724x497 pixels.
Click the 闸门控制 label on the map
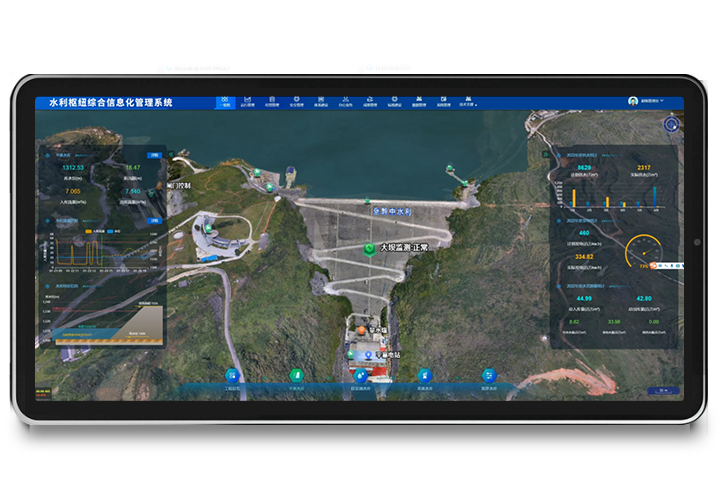pyautogui.click(x=179, y=185)
